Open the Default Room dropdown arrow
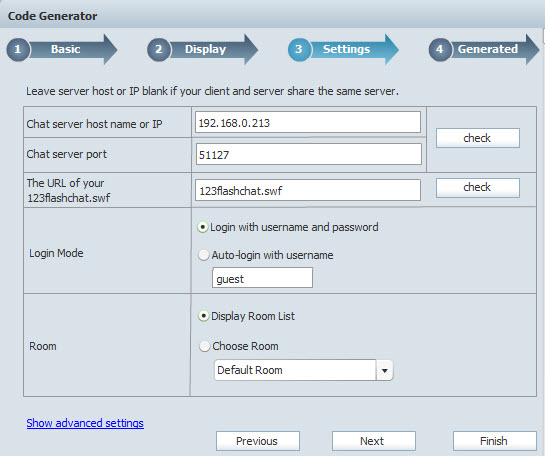The height and width of the screenshot is (456, 545). [x=384, y=370]
